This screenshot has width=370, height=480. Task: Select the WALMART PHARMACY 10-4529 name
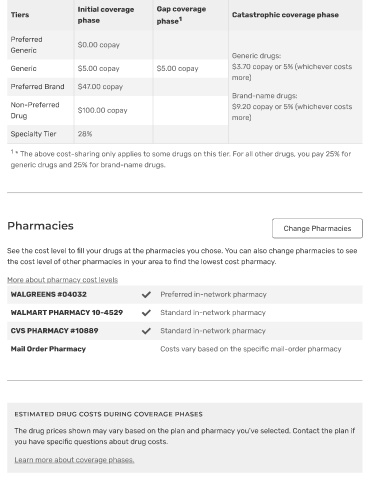[x=67, y=313]
